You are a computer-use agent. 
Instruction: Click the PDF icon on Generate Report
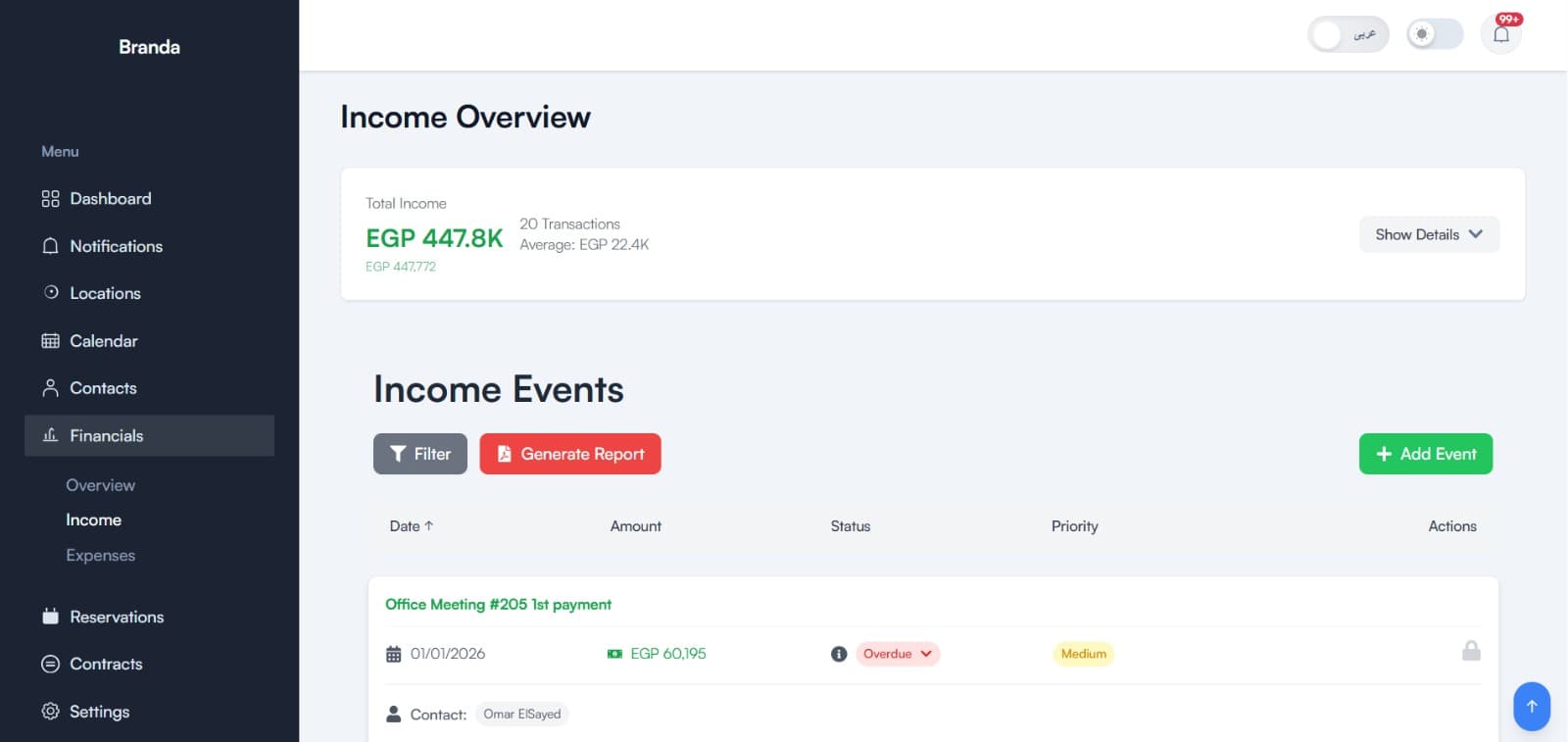coord(504,454)
